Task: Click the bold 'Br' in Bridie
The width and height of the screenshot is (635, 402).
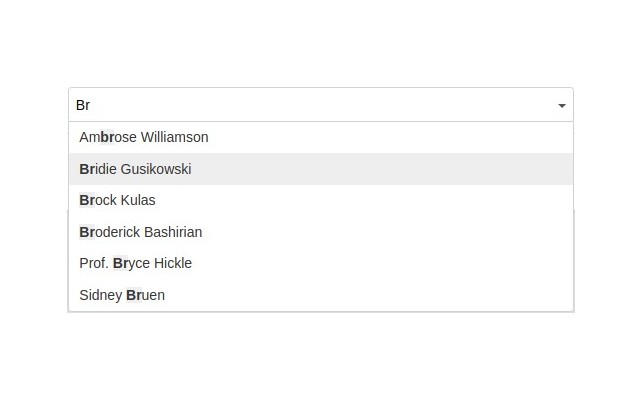Action: [x=87, y=169]
